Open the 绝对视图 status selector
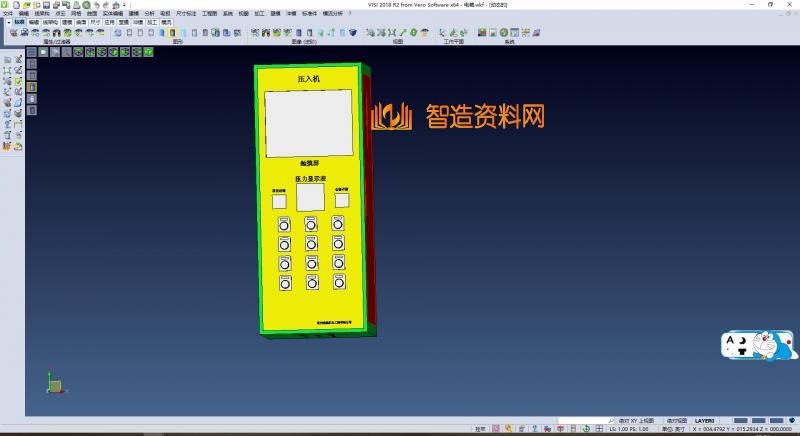800x436 pixels. (676, 421)
